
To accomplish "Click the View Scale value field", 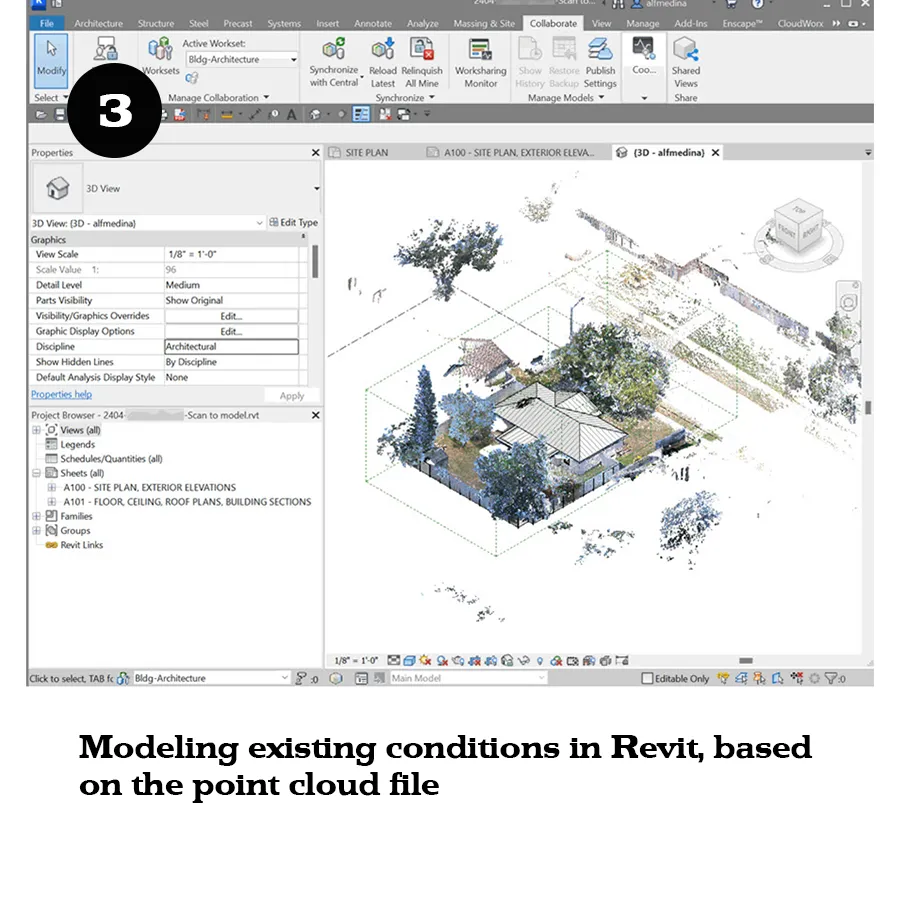I will tap(231, 254).
